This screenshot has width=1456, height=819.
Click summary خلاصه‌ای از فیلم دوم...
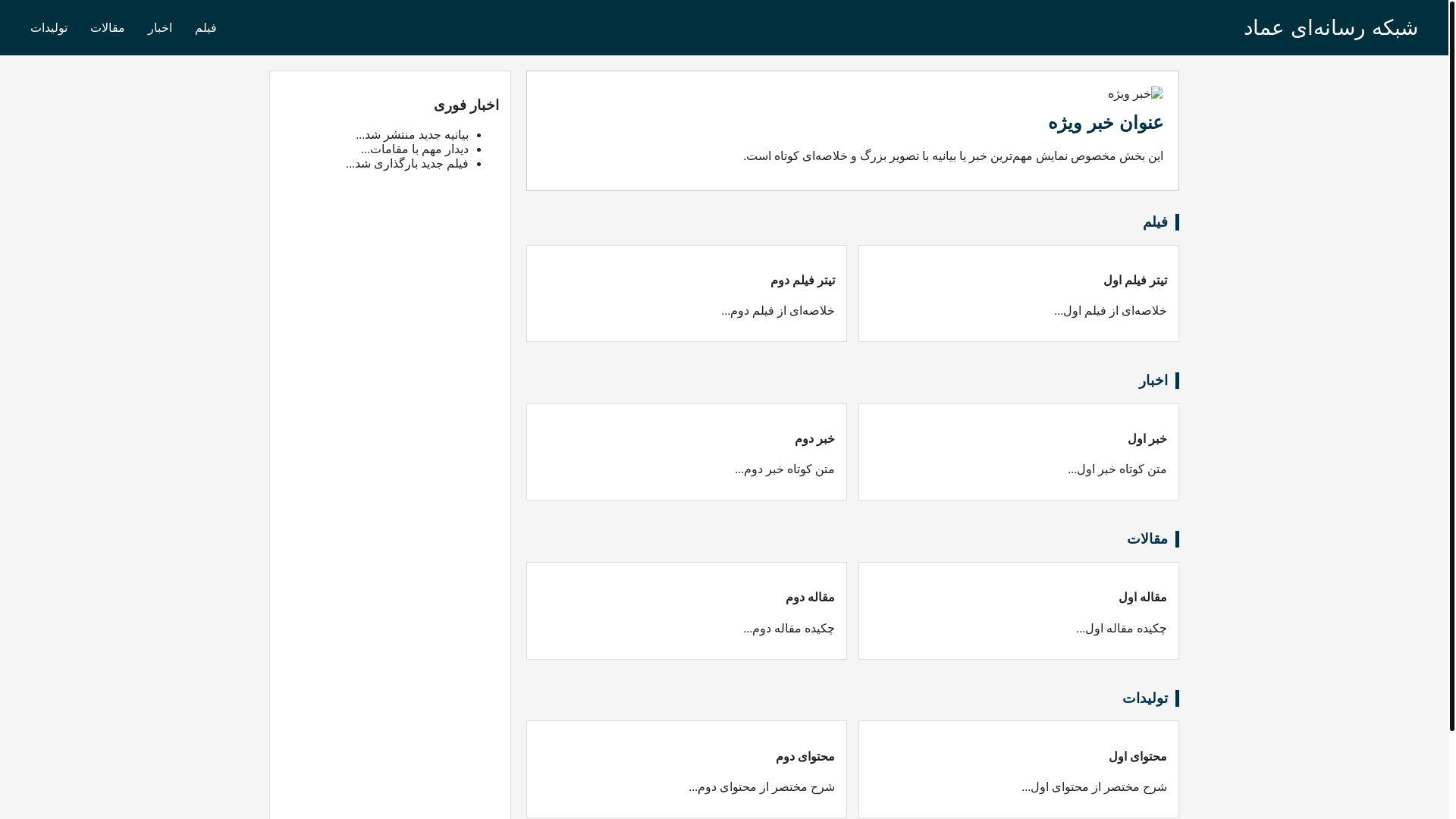click(x=777, y=311)
